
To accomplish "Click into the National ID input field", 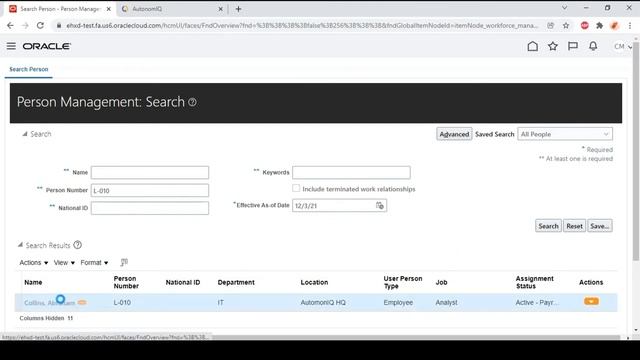I will tap(150, 208).
